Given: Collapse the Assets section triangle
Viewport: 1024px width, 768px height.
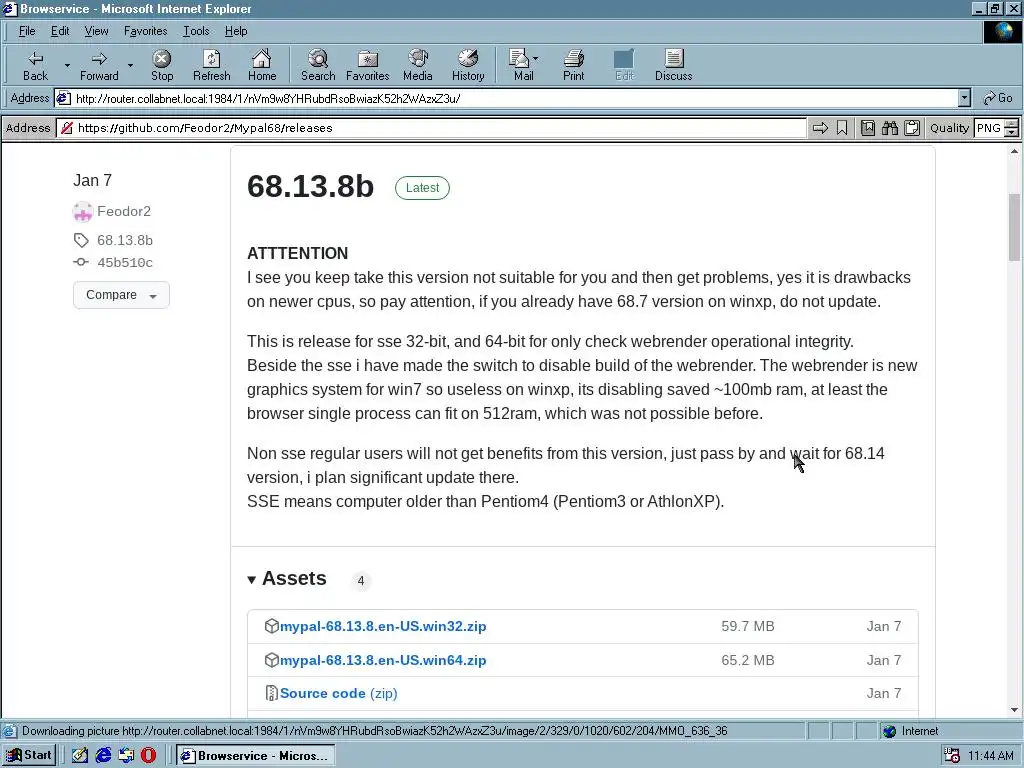Looking at the screenshot, I should pyautogui.click(x=251, y=580).
